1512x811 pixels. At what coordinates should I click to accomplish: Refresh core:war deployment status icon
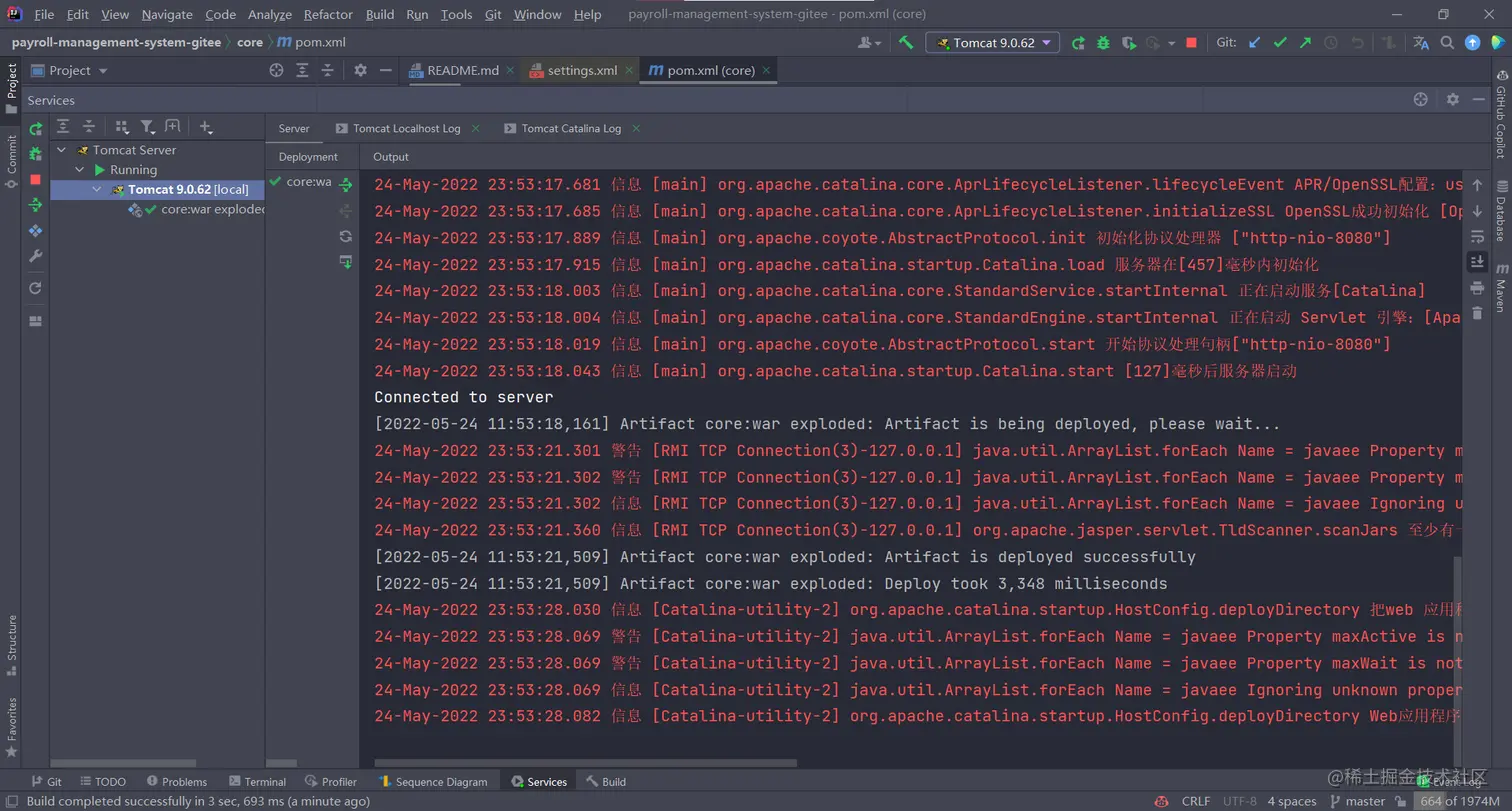[346, 236]
